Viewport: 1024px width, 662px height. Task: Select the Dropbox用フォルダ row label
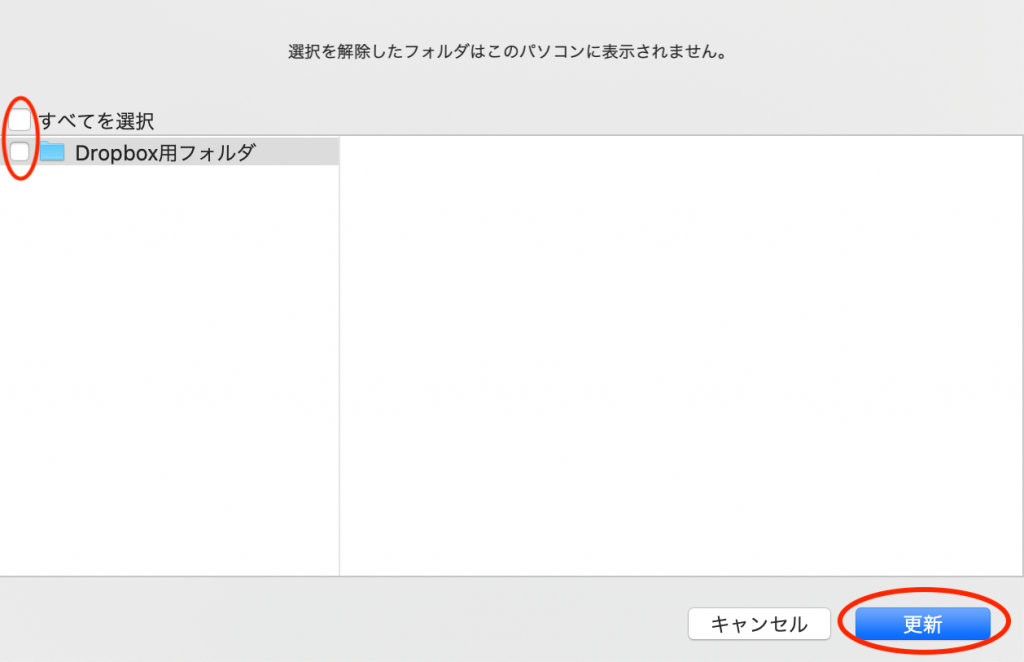165,153
